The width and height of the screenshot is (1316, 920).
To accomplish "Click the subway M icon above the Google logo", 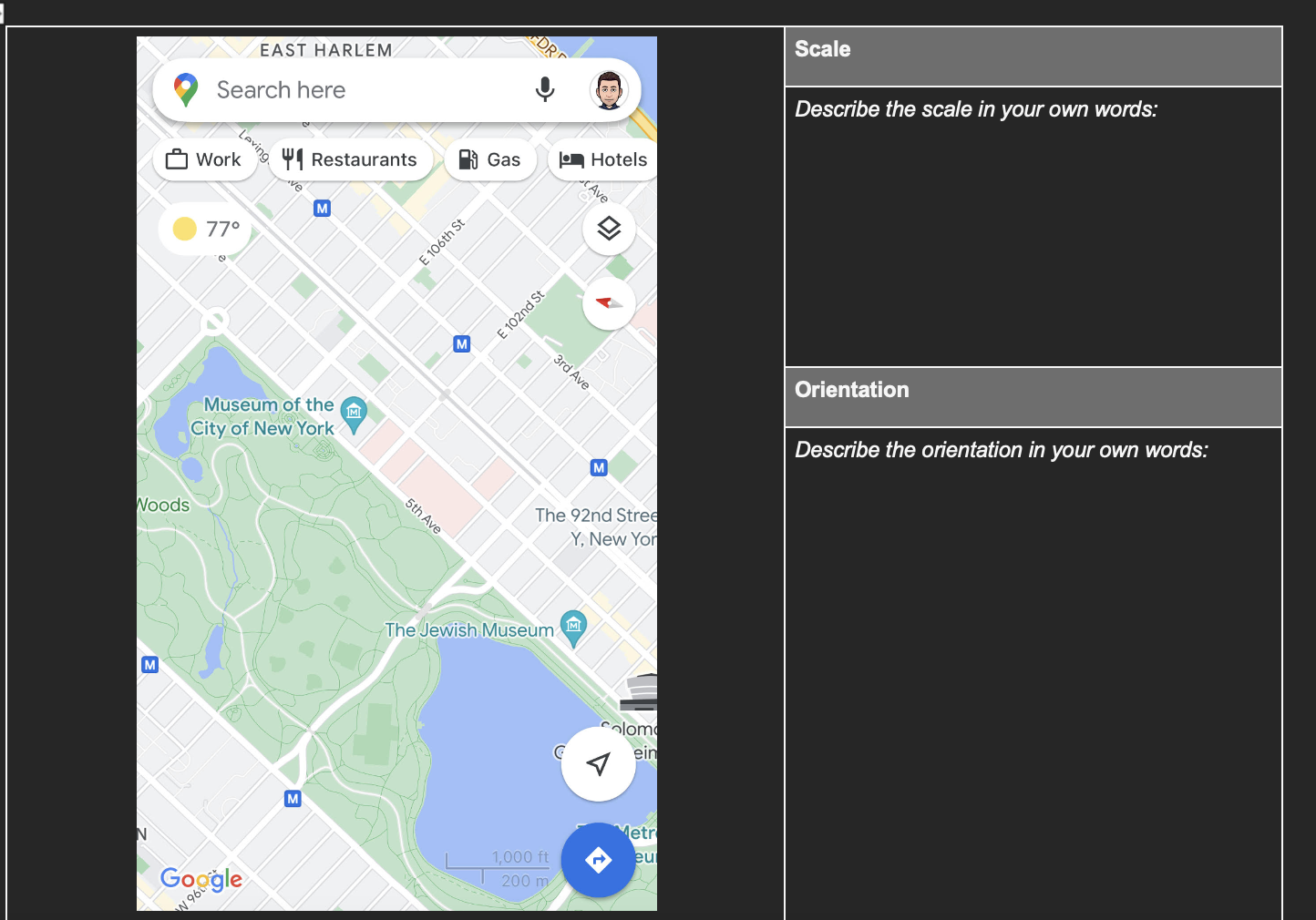I will click(x=293, y=799).
